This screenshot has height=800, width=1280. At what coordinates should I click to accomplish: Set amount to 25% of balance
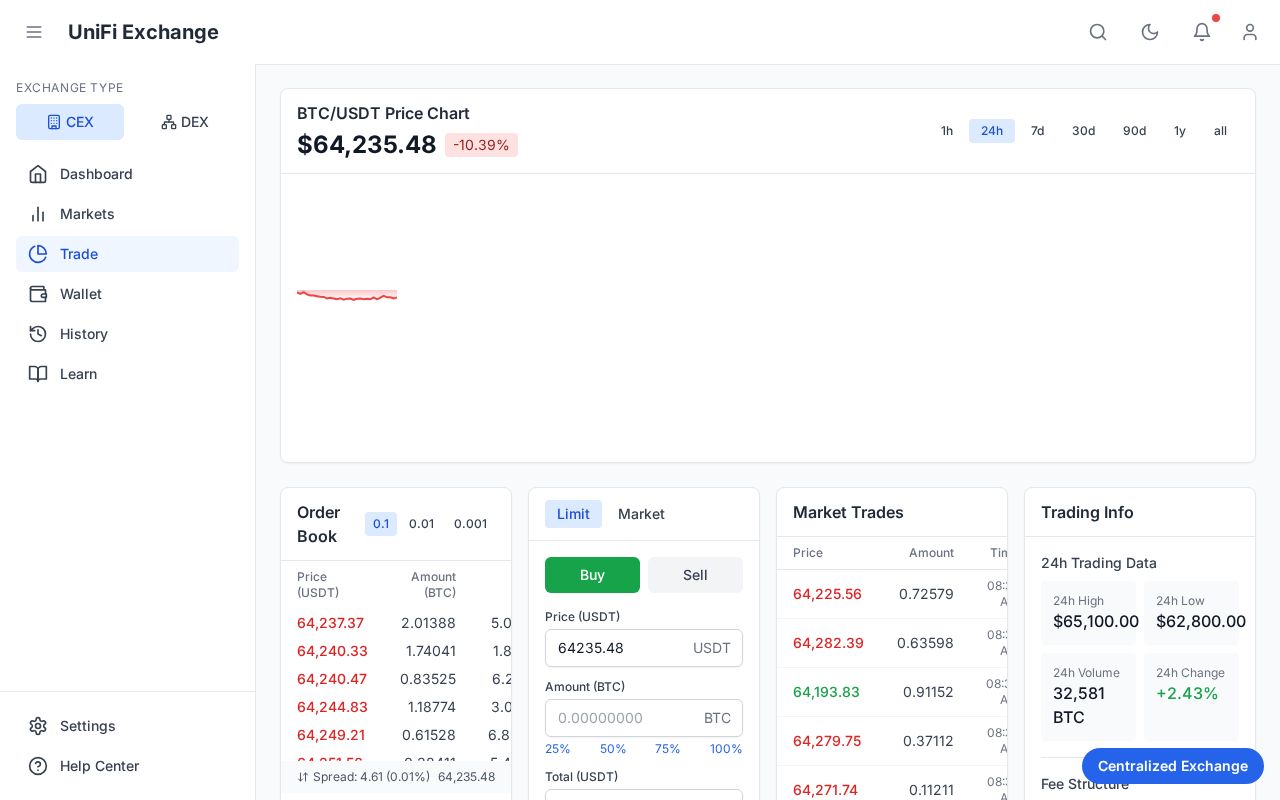click(x=558, y=749)
